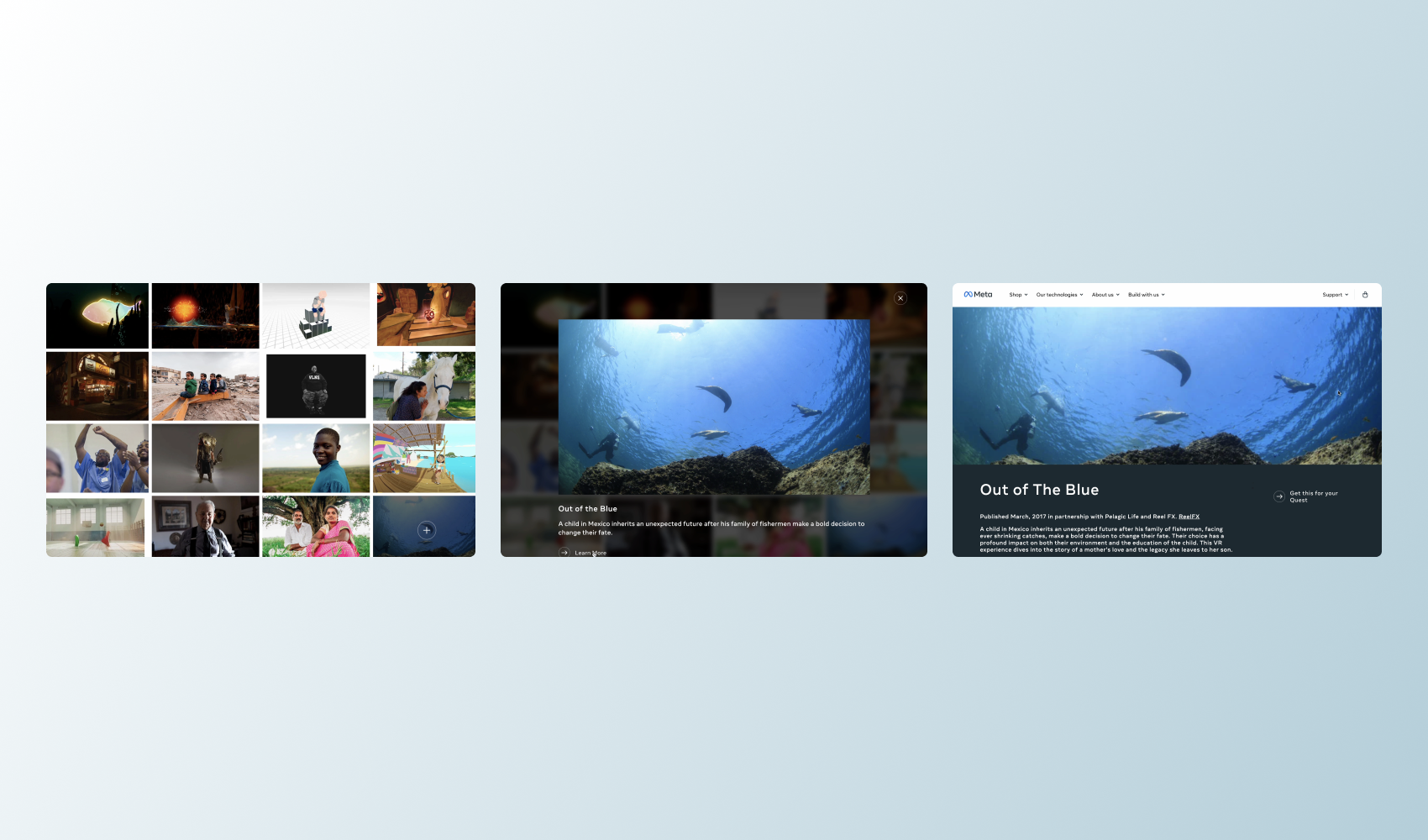
Task: Open the orange fireball thumbnail
Action: click(206, 316)
